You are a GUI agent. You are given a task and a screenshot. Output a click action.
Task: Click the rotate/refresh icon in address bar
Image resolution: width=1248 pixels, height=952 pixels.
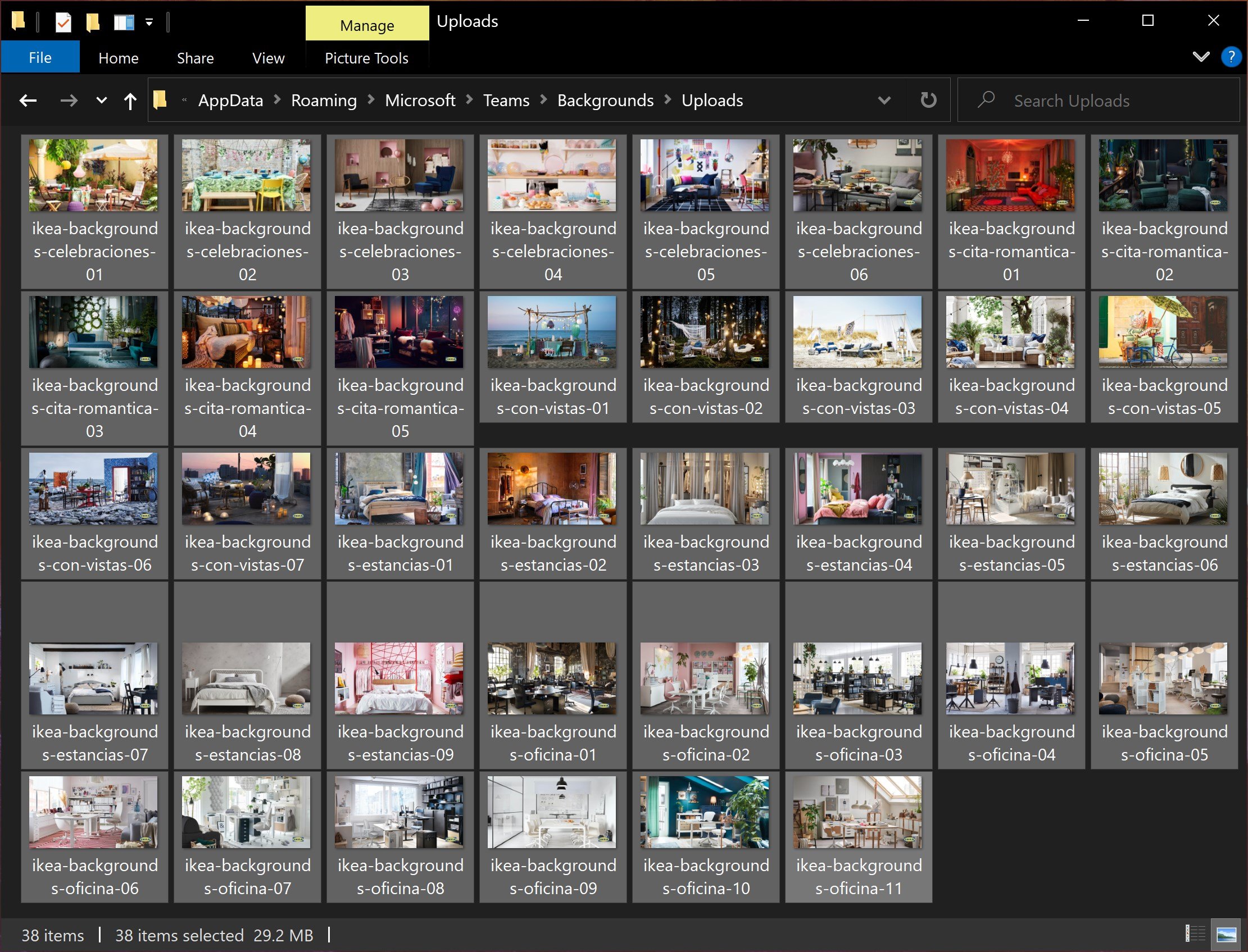(x=928, y=100)
